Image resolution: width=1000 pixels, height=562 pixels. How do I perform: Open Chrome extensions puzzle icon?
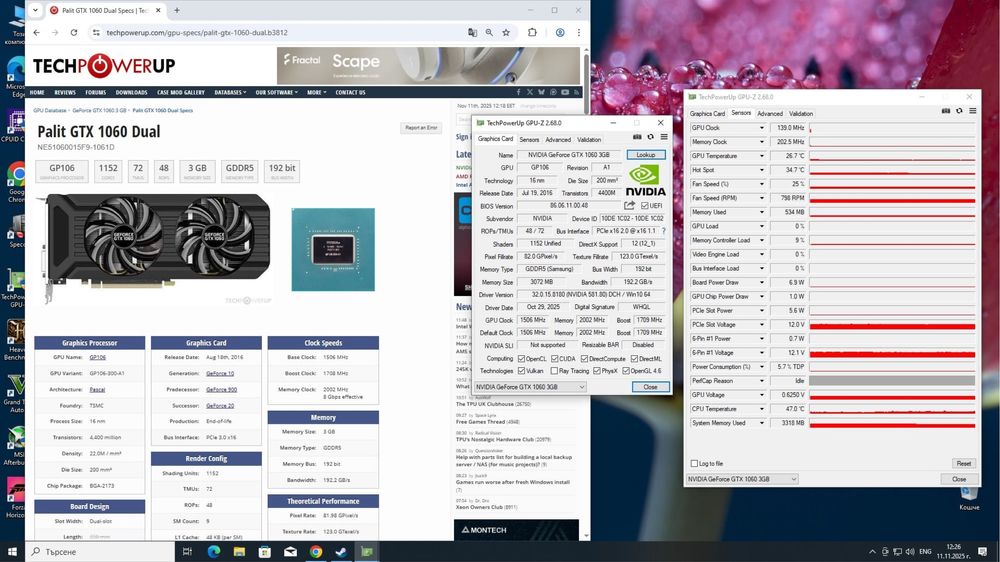(532, 33)
